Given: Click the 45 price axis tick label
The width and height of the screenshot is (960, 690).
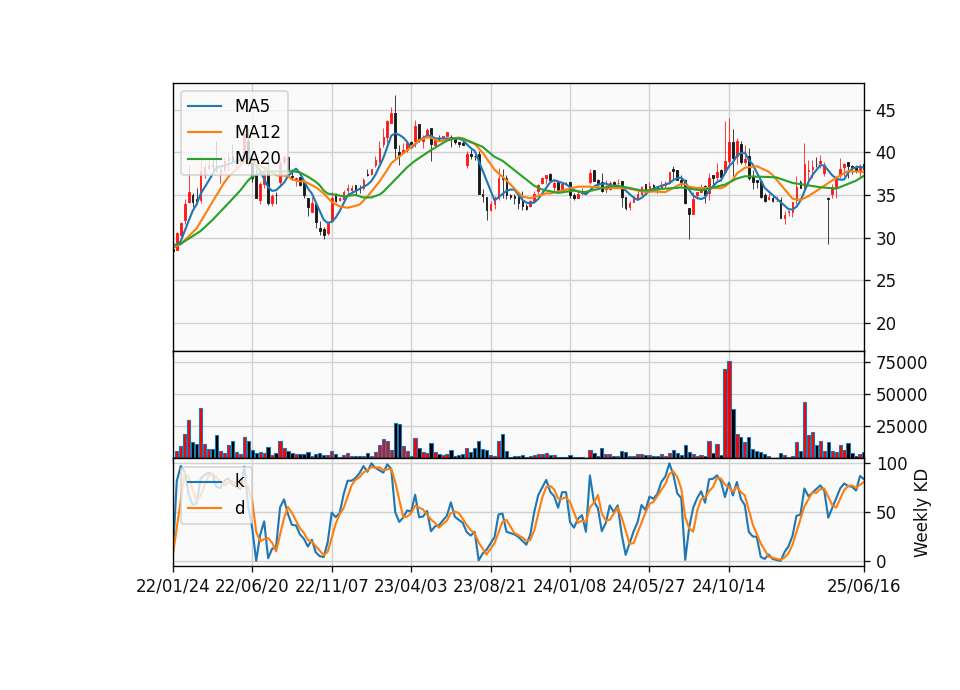Looking at the screenshot, I should (885, 111).
